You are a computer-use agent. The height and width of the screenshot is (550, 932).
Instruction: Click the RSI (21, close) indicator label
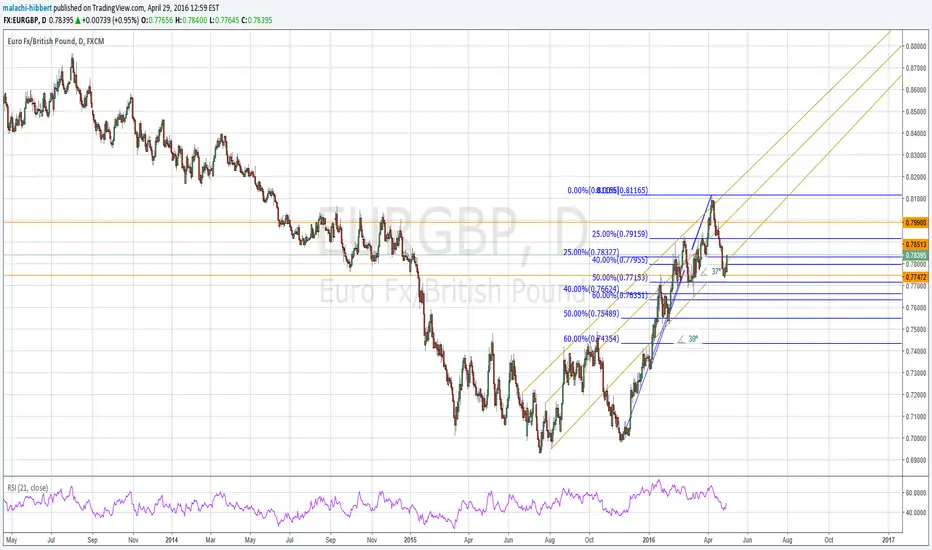click(28, 488)
